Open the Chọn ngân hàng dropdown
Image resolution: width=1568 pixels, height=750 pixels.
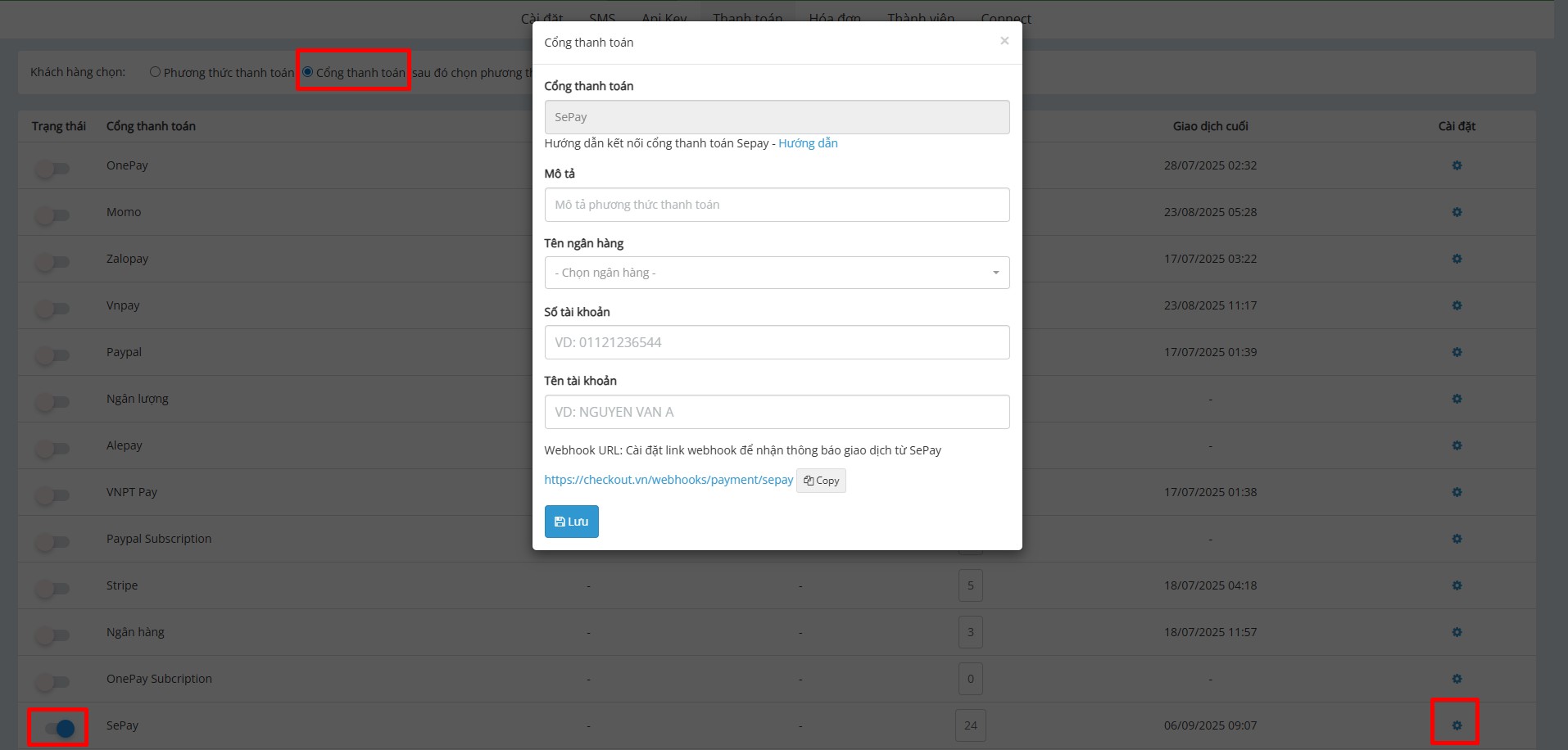(777, 273)
